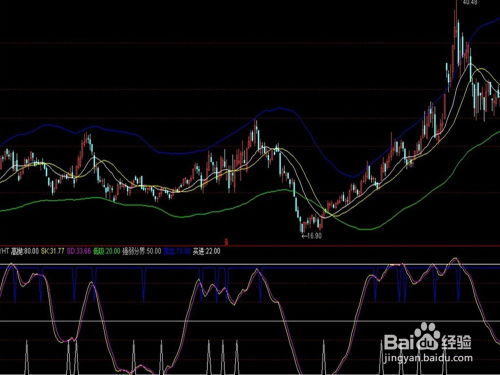Click the red panel divider line

click(250, 246)
